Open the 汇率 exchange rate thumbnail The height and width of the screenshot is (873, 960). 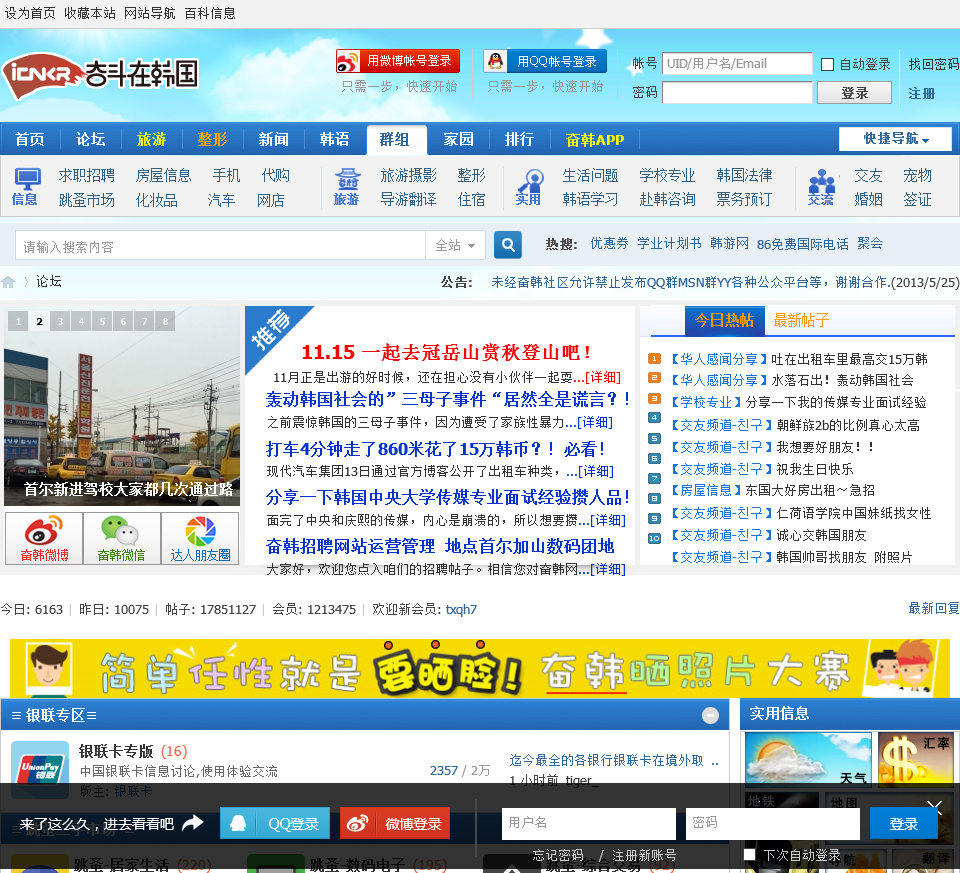(915, 759)
